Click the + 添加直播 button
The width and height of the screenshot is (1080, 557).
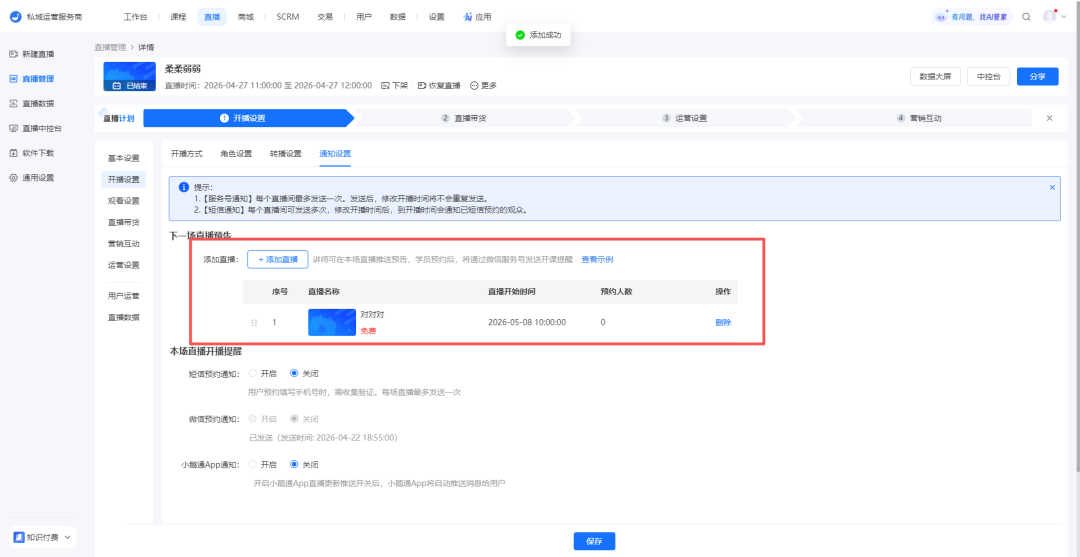[278, 260]
